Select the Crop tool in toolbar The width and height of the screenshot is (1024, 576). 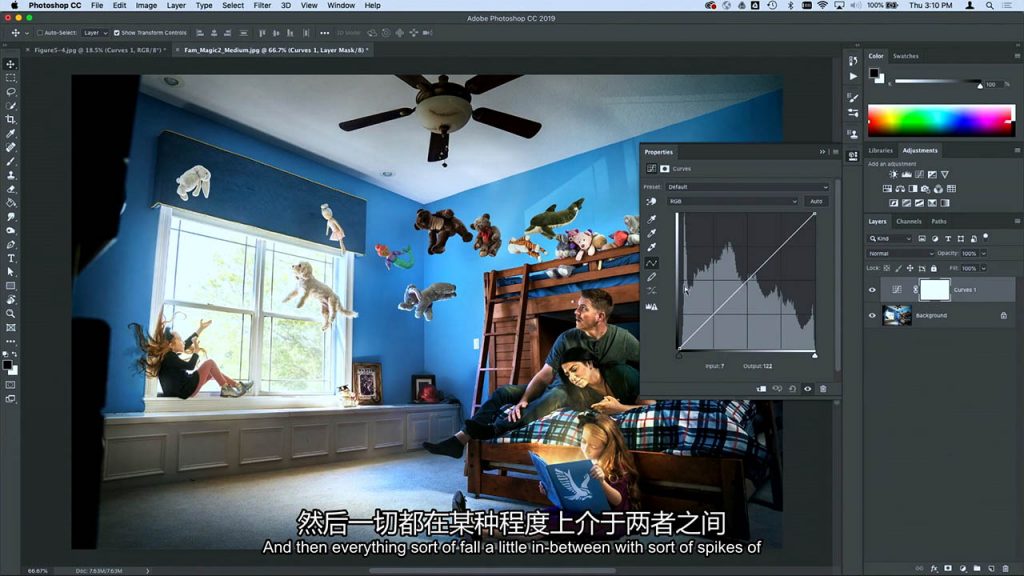[10, 120]
